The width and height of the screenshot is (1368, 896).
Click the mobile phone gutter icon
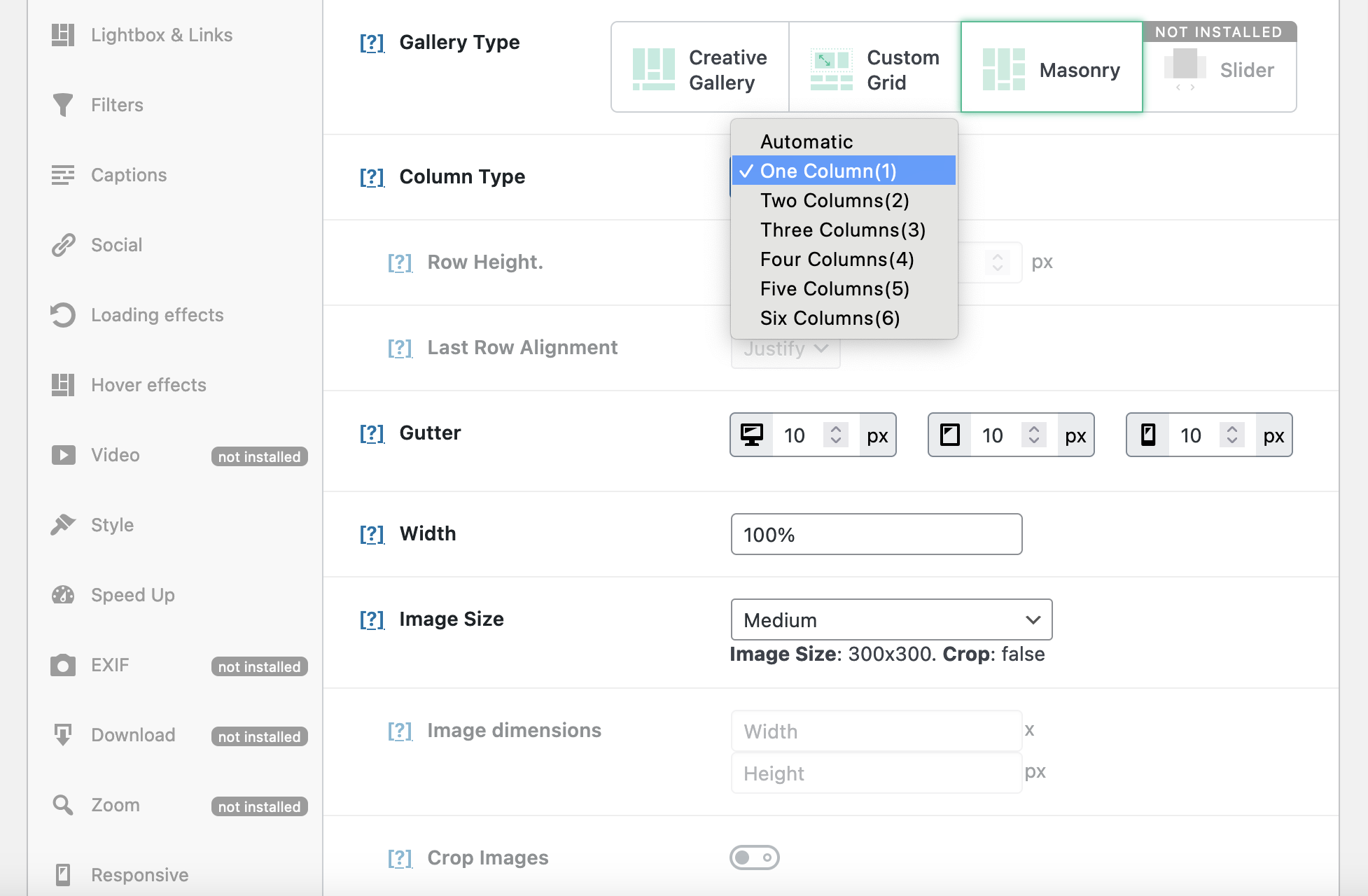click(x=1148, y=435)
